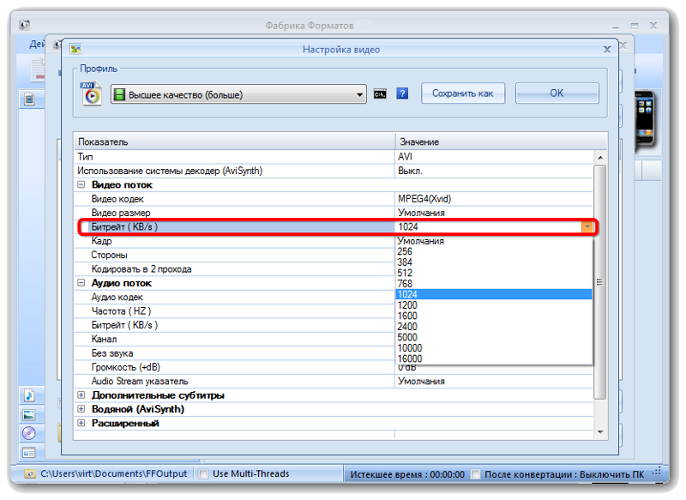Open the output folder icon in status bar
The height and width of the screenshot is (500, 686).
[x=30, y=474]
